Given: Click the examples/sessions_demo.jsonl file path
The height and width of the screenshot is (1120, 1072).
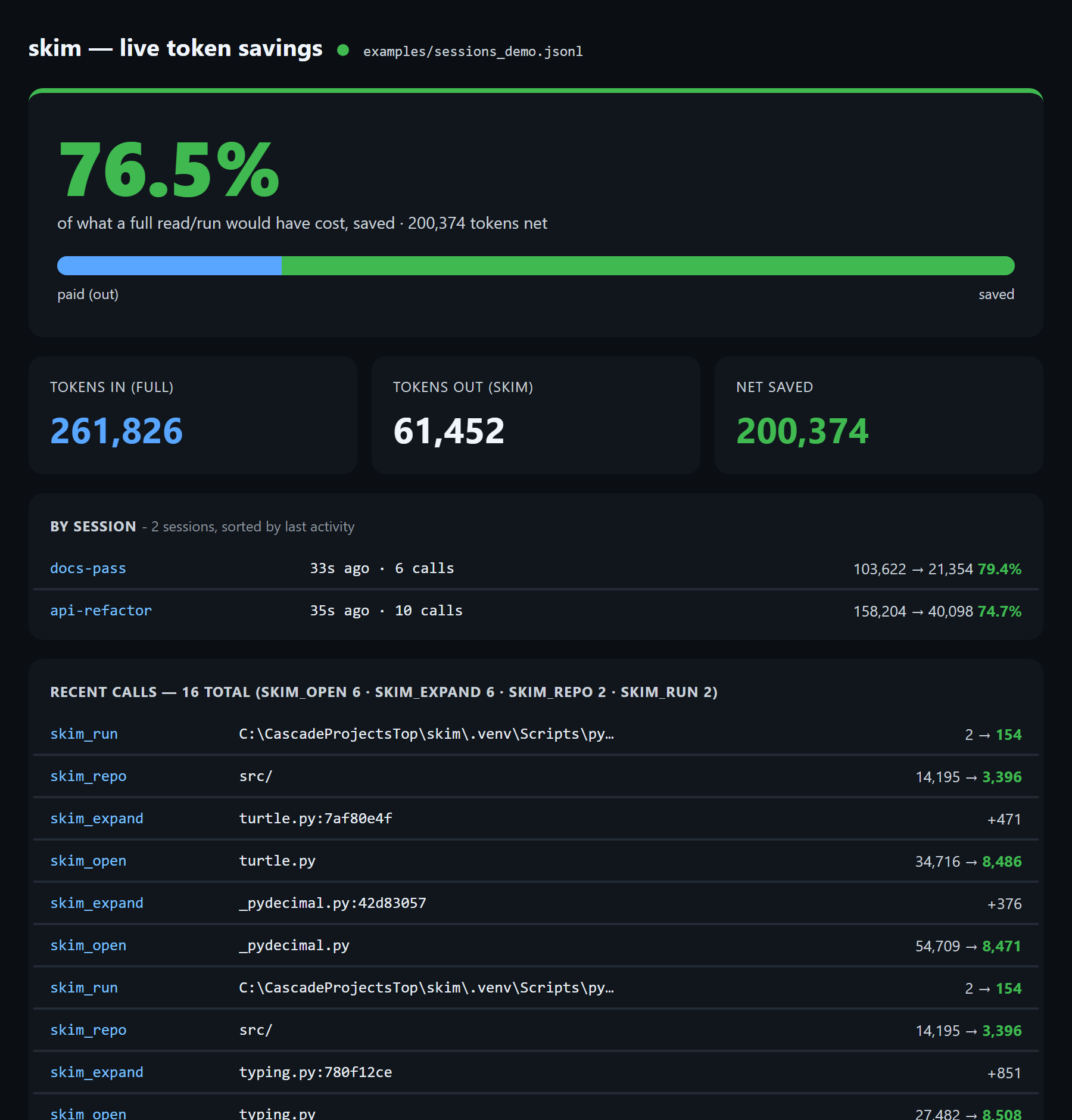Looking at the screenshot, I should (473, 51).
